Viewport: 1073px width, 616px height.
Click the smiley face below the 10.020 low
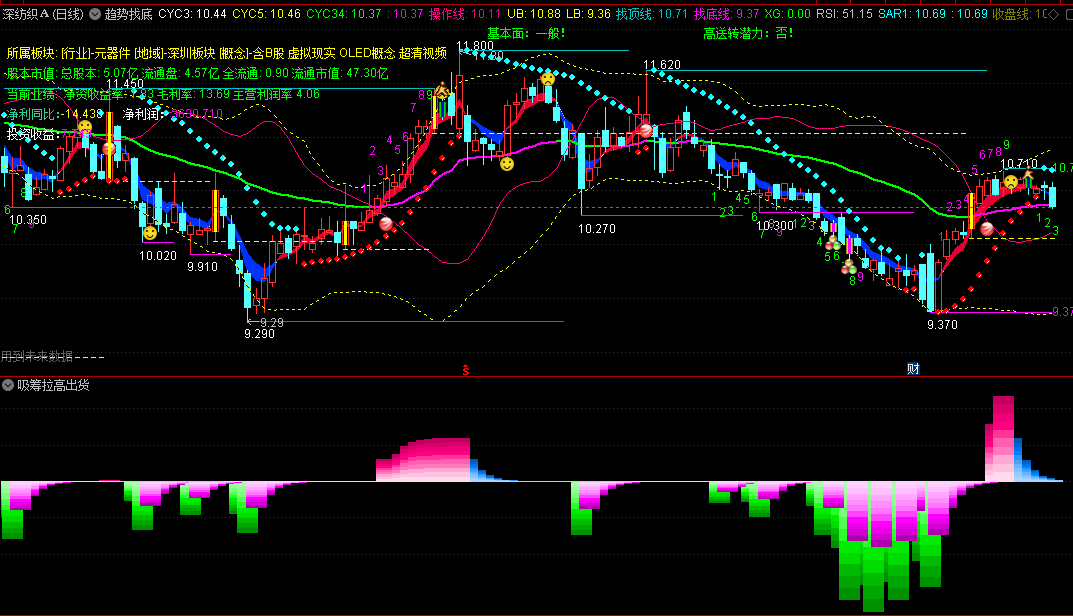point(150,233)
